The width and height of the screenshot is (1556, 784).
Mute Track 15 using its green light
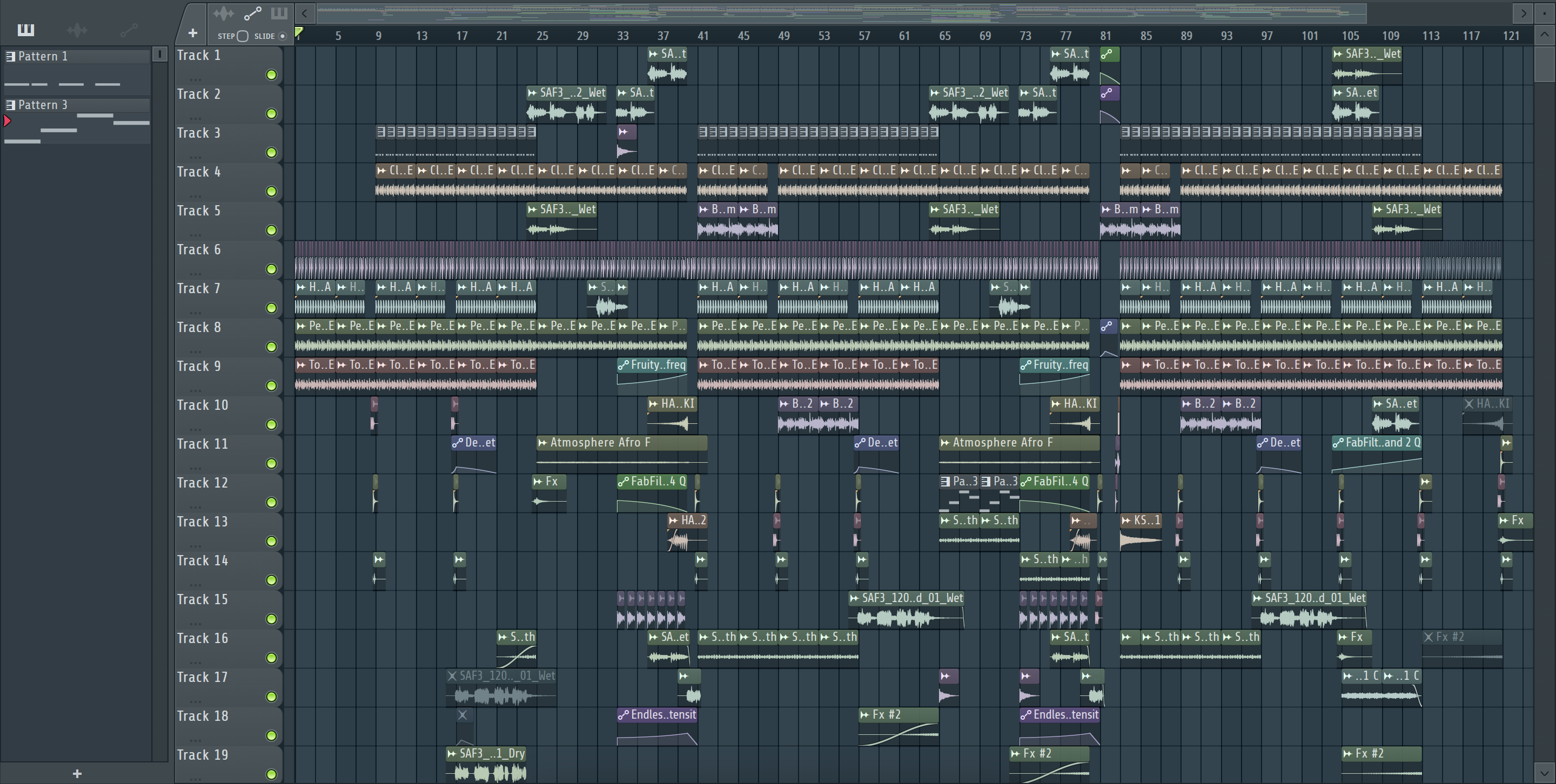tap(271, 619)
